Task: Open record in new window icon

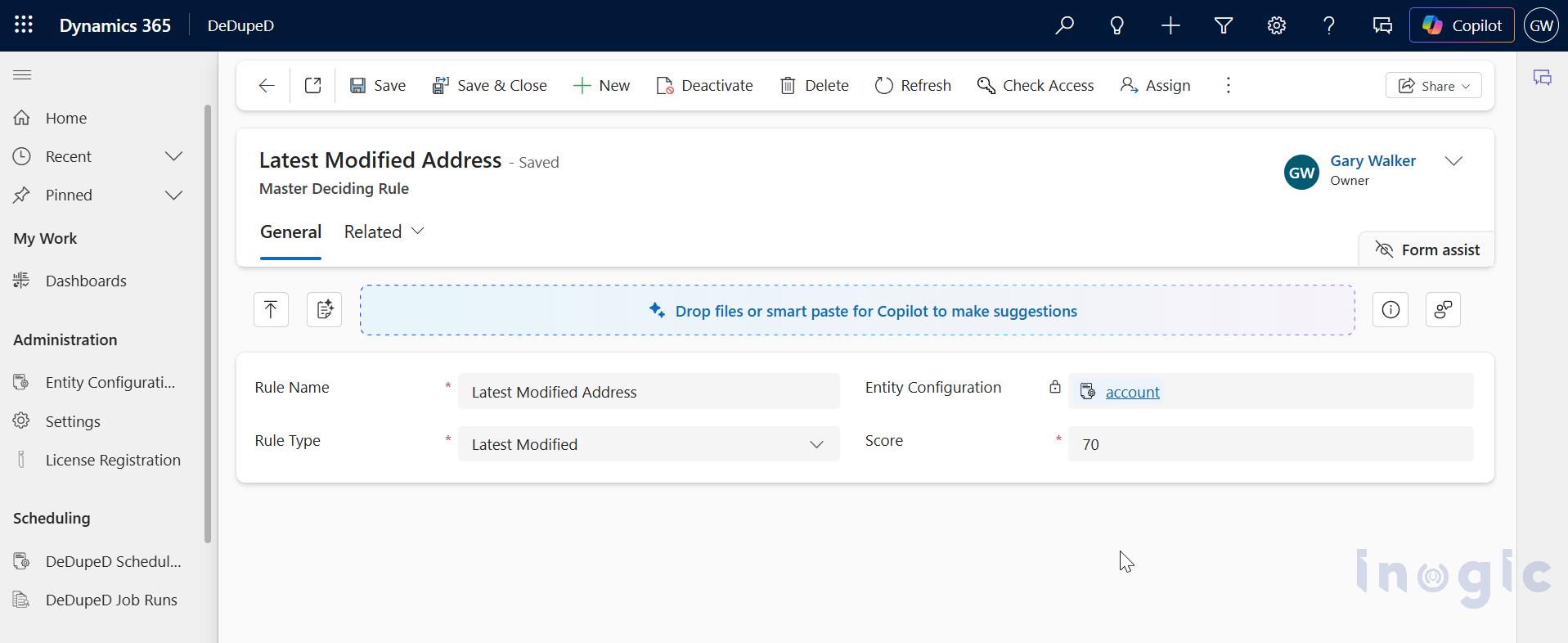Action: pyautogui.click(x=312, y=85)
